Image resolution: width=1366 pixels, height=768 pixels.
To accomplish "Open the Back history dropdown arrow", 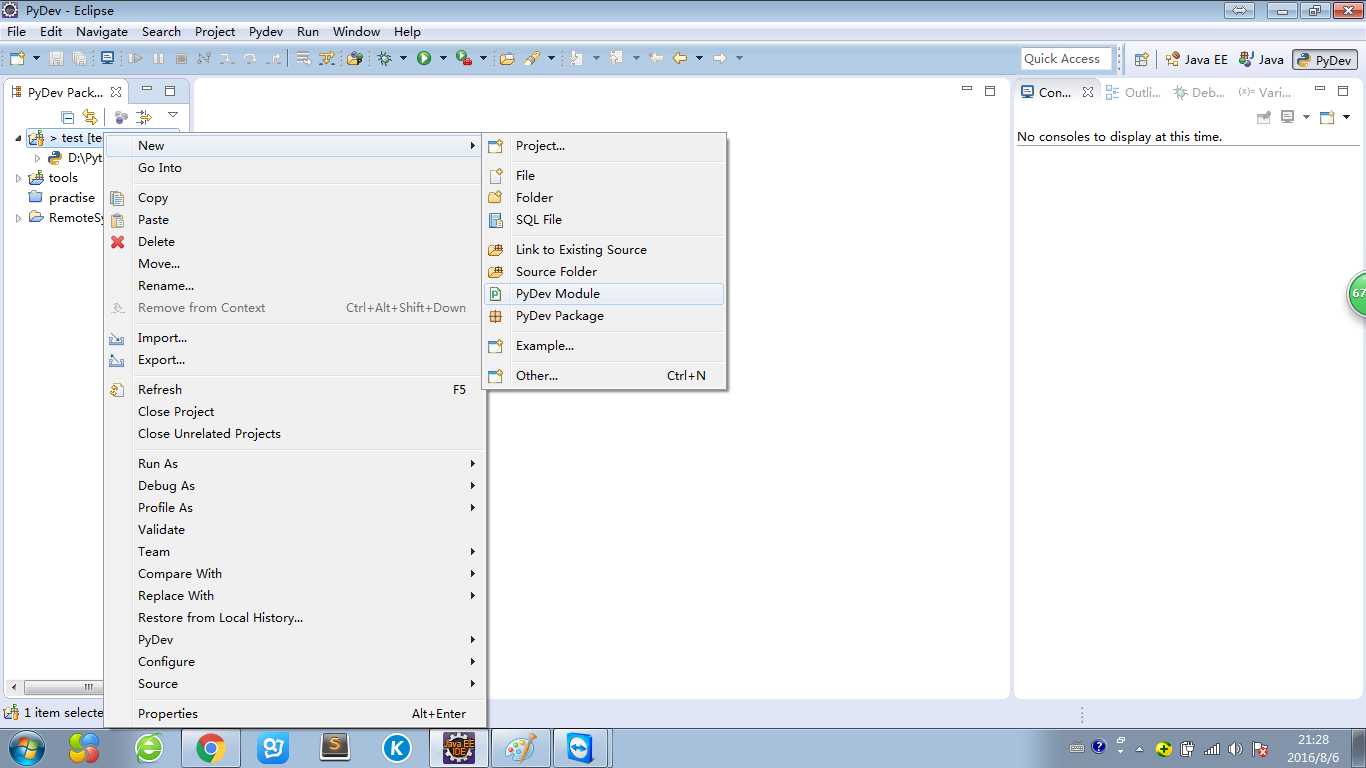I will (x=699, y=58).
